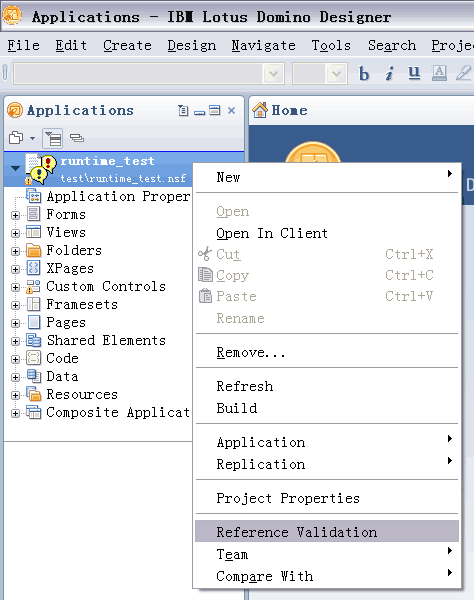Expand the Shared Elements node
The image size is (474, 600).
(15, 341)
